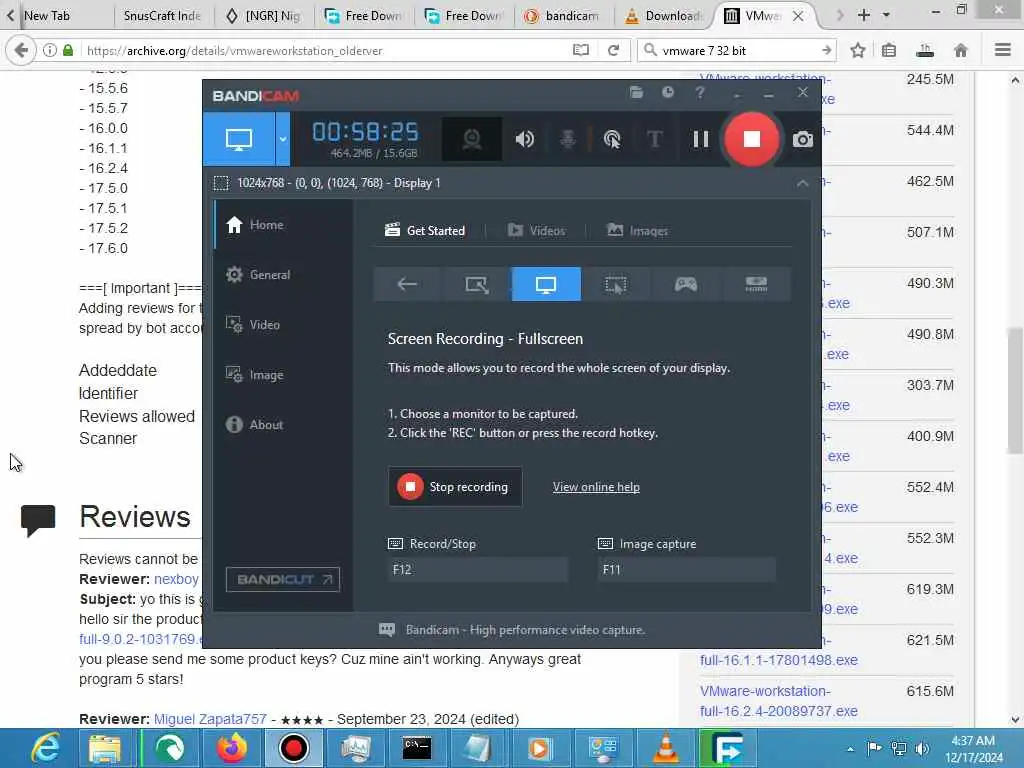List all tabs dropdown arrow

tap(886, 15)
